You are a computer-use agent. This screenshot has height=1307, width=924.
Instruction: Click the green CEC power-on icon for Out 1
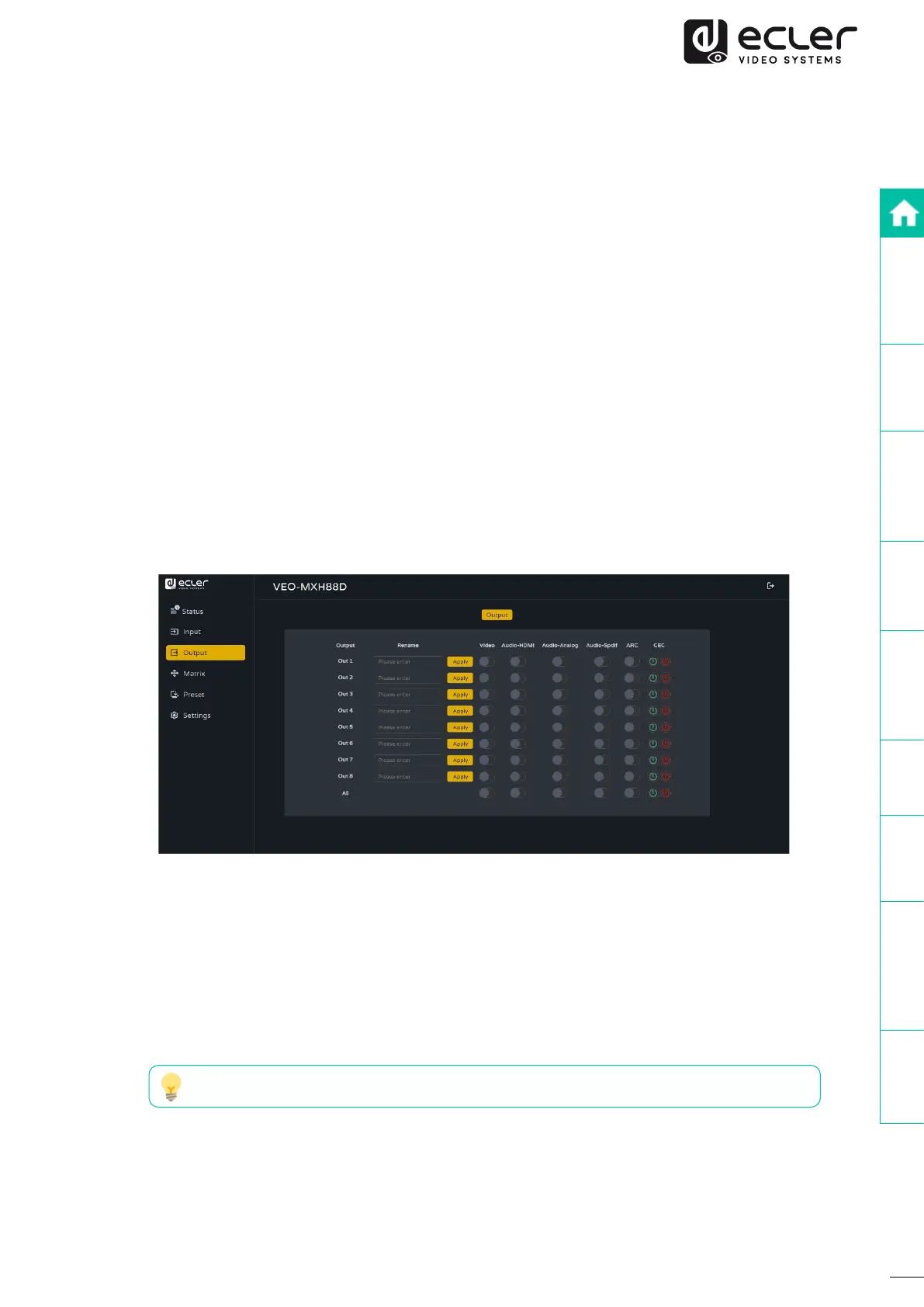tap(653, 661)
